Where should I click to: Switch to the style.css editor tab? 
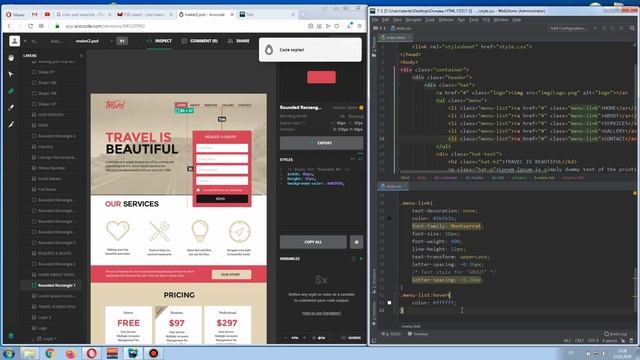(x=392, y=186)
